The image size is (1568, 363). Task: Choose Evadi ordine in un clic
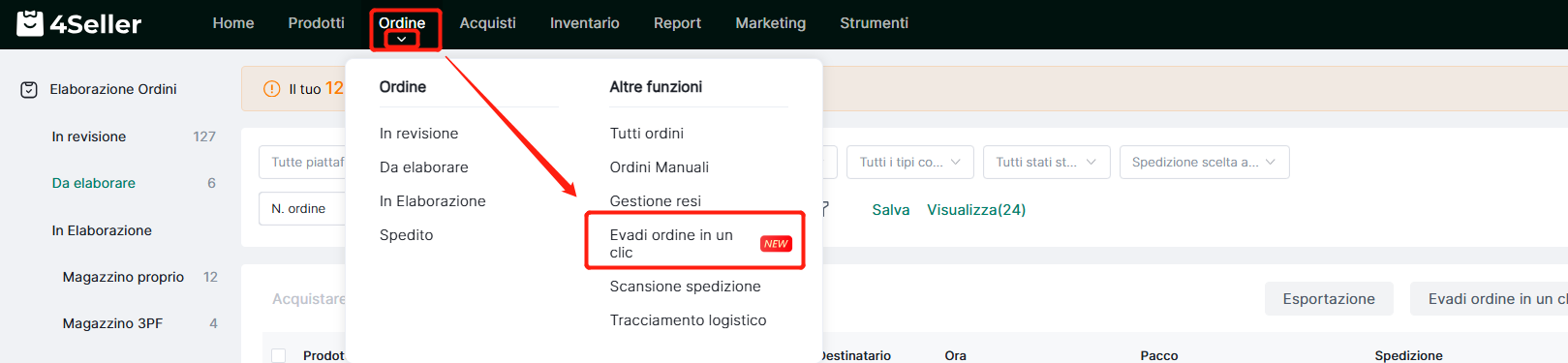(671, 244)
